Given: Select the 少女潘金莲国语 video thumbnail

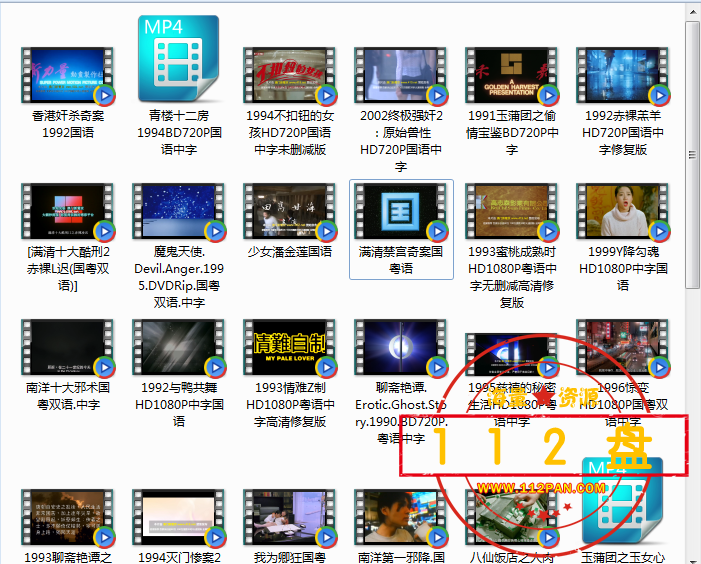Looking at the screenshot, I should pos(290,211).
